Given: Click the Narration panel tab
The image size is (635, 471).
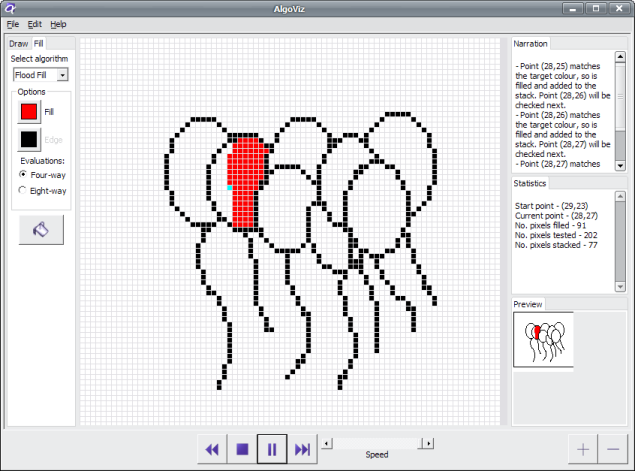Looking at the screenshot, I should (x=531, y=44).
